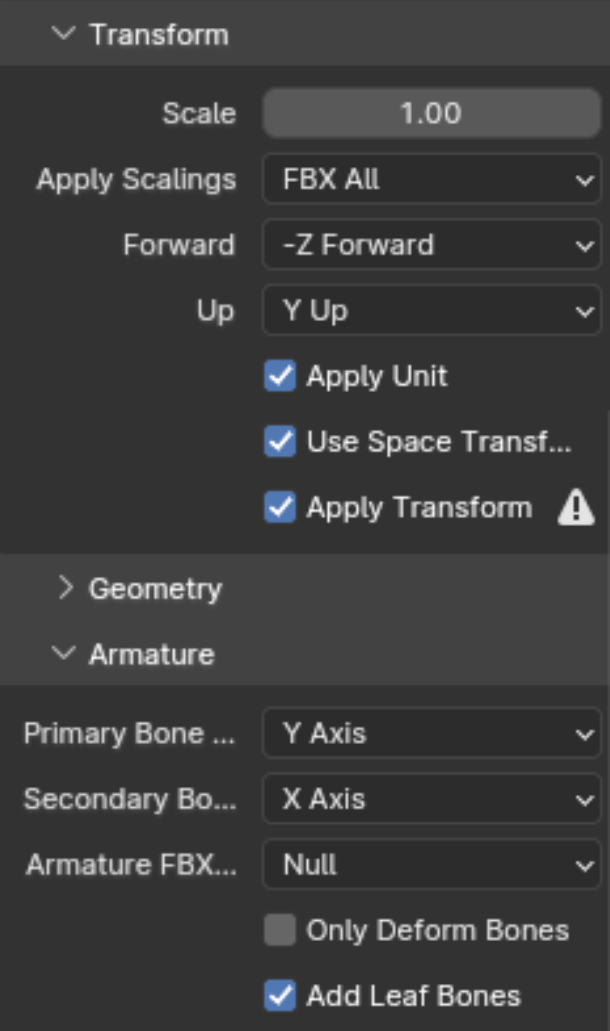Open the Armature FBX Null dropdown
610x1031 pixels.
(x=432, y=864)
